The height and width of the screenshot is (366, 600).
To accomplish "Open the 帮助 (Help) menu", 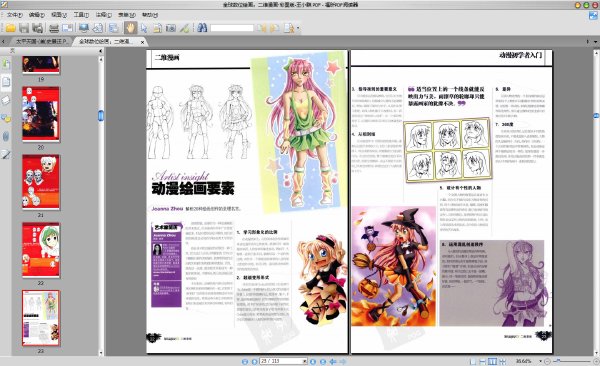I will click(150, 15).
